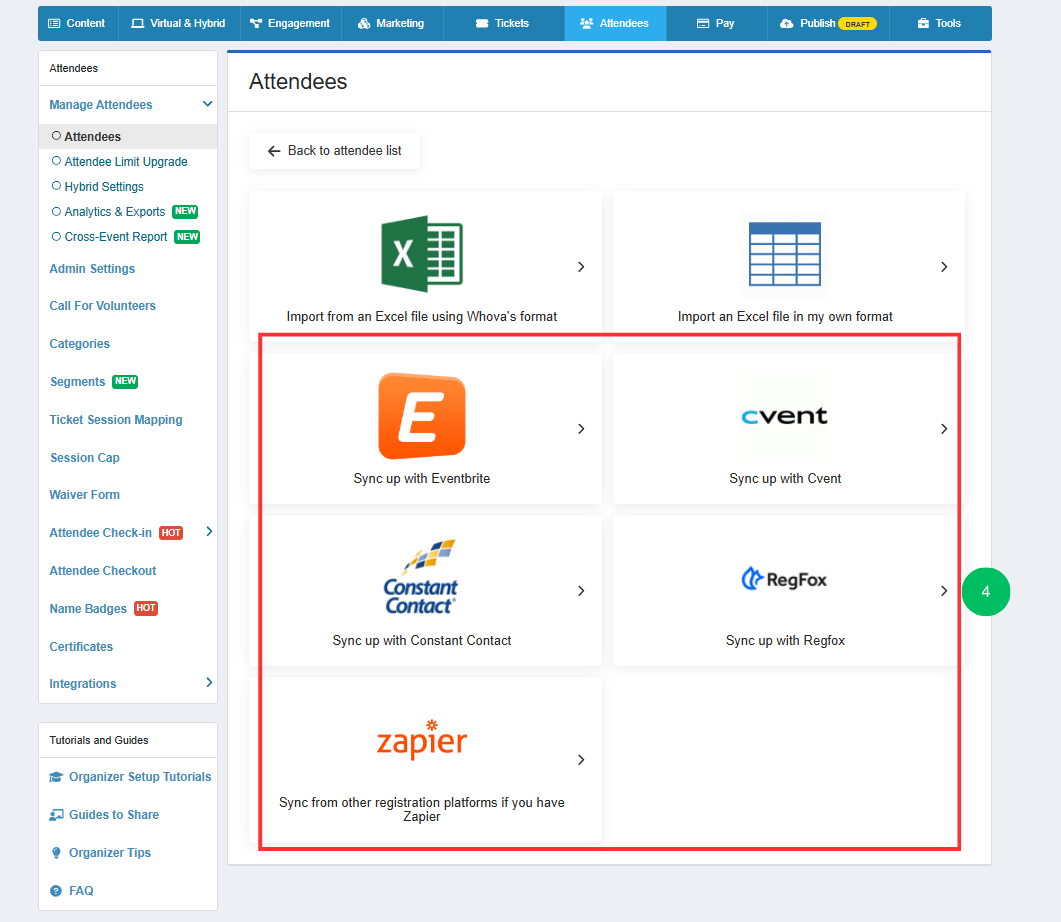Switch to Virtual & Hybrid tab
The width and height of the screenshot is (1061, 922).
[x=179, y=24]
